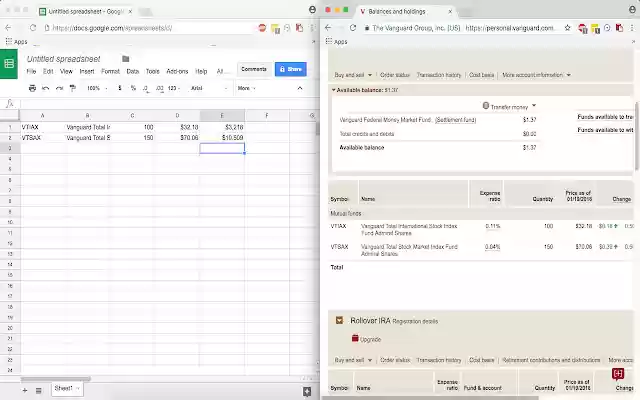640x400 pixels.
Task: Open the upper Cost basis link
Action: pyautogui.click(x=482, y=75)
